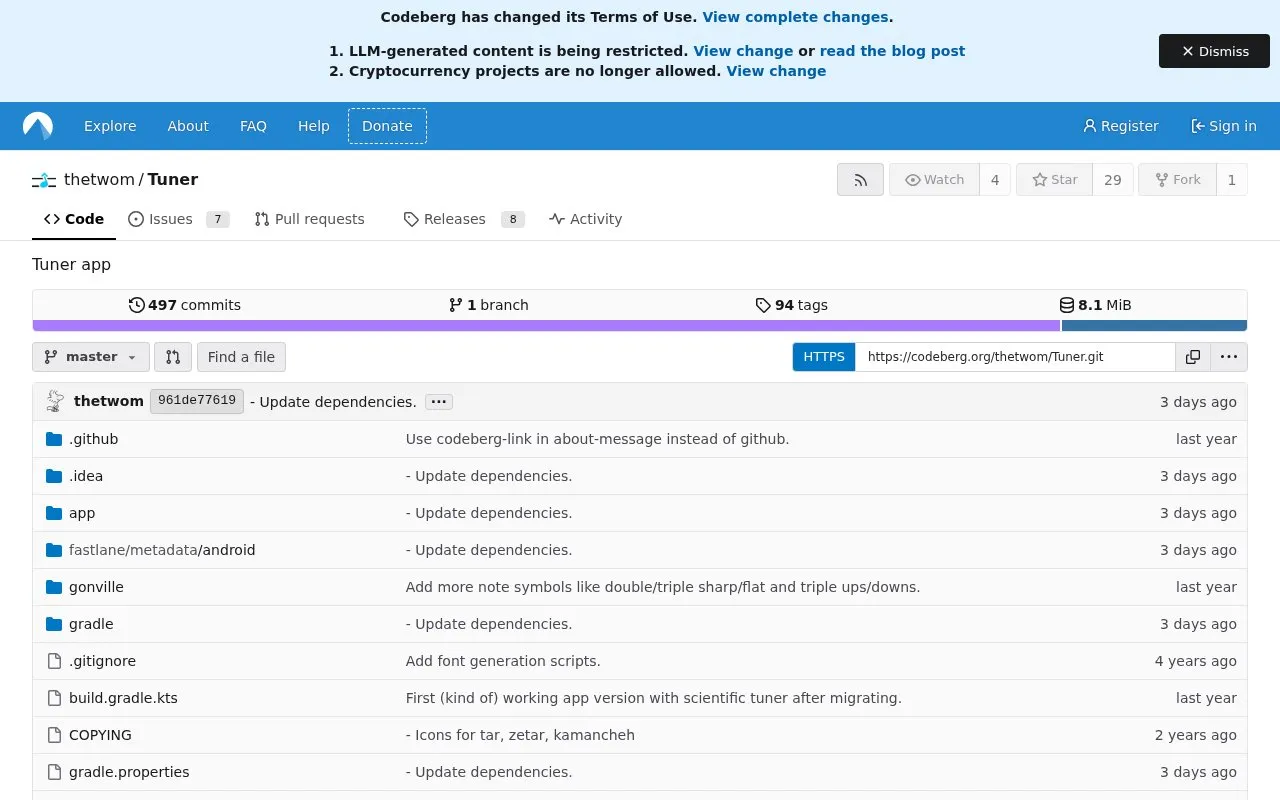Open the master branch dropdown
Image resolution: width=1280 pixels, height=800 pixels.
point(91,357)
